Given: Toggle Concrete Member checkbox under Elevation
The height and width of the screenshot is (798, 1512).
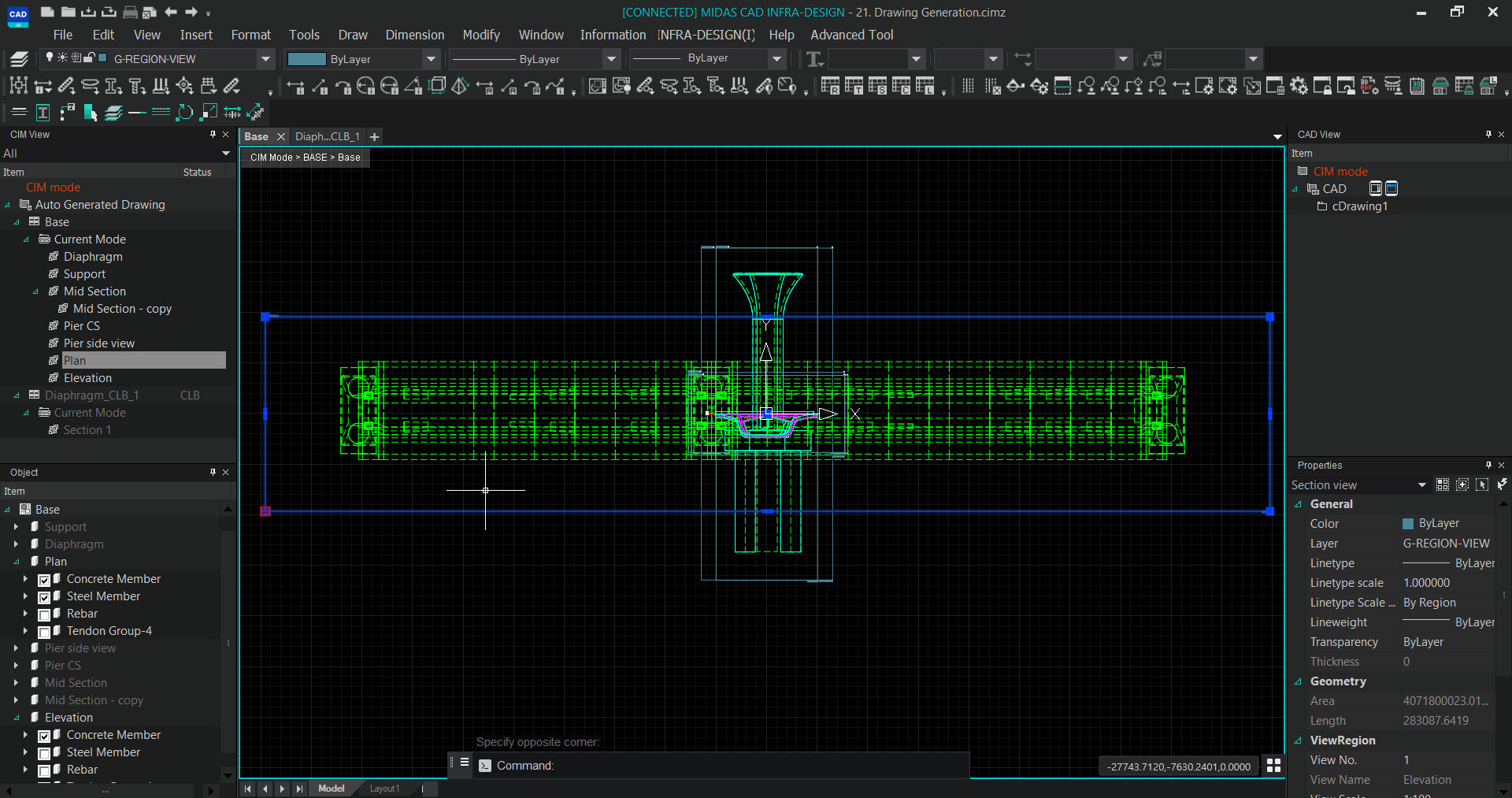Looking at the screenshot, I should [44, 736].
